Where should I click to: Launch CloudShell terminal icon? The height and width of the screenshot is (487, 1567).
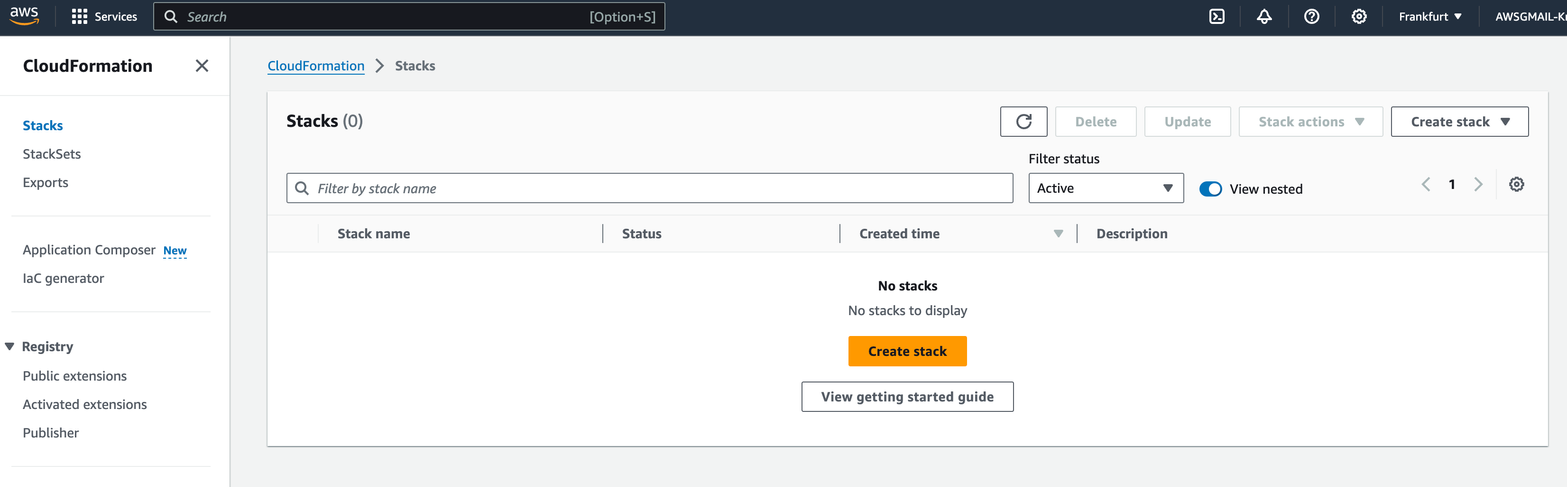click(1217, 16)
